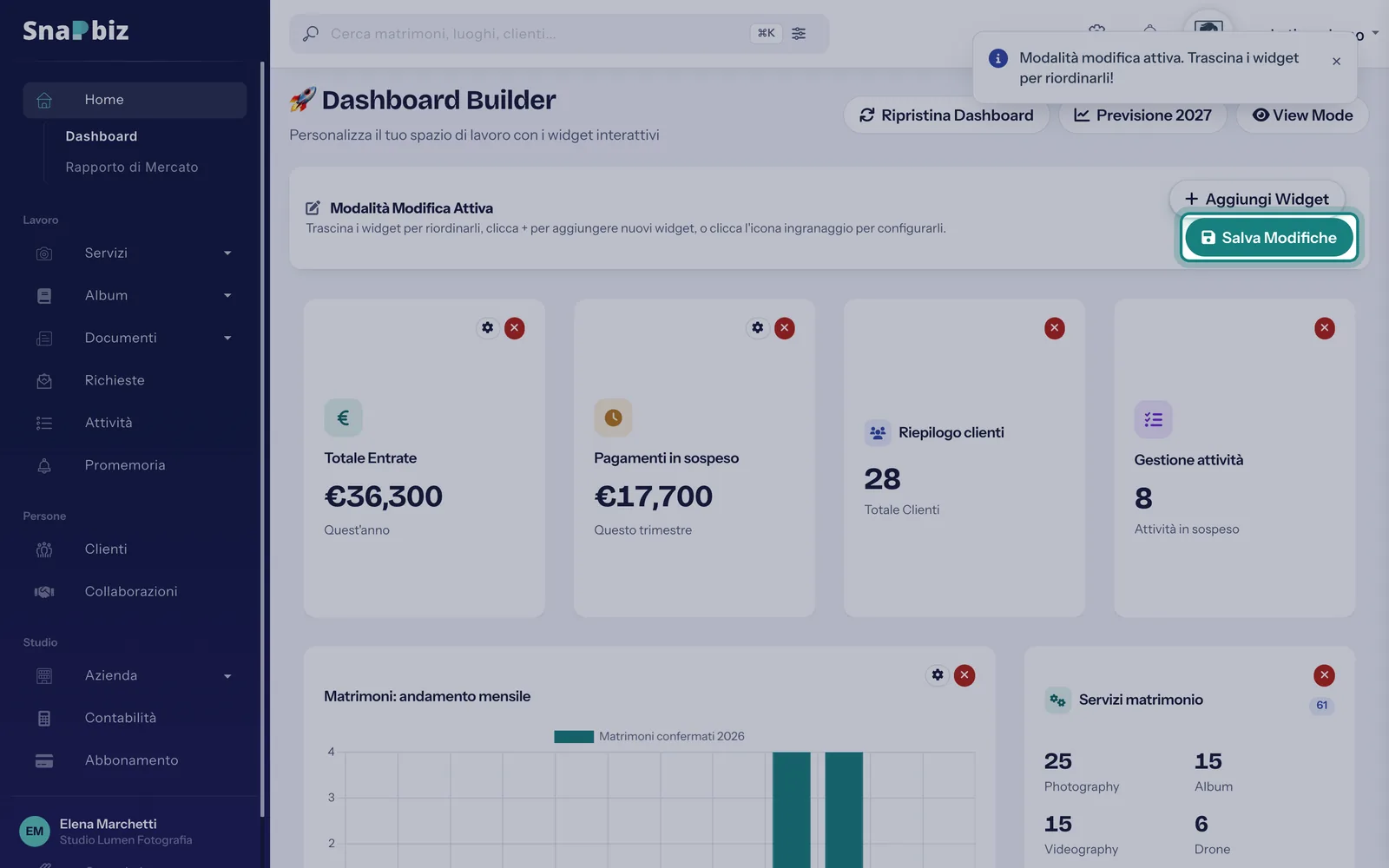Select the Dashboard submenu item

(102, 136)
